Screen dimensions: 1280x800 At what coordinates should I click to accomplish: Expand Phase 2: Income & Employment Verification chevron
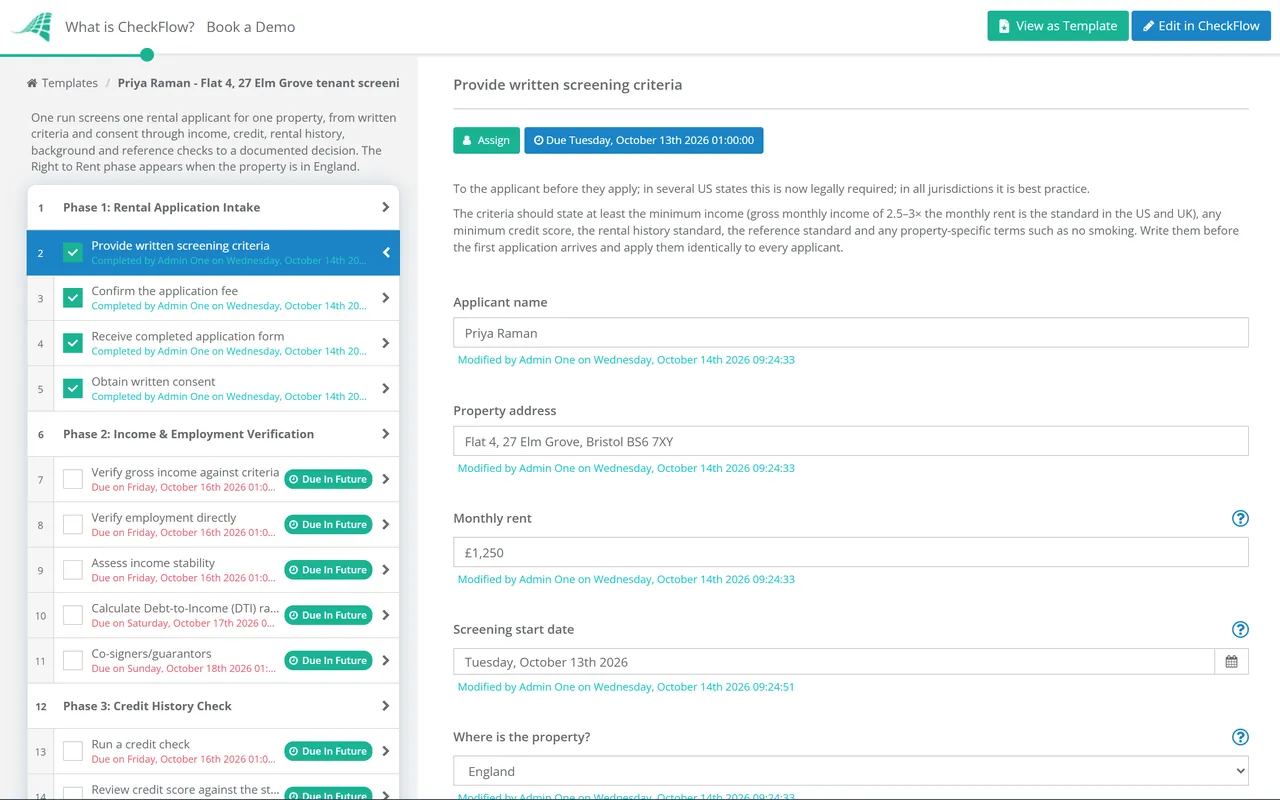pyautogui.click(x=386, y=434)
